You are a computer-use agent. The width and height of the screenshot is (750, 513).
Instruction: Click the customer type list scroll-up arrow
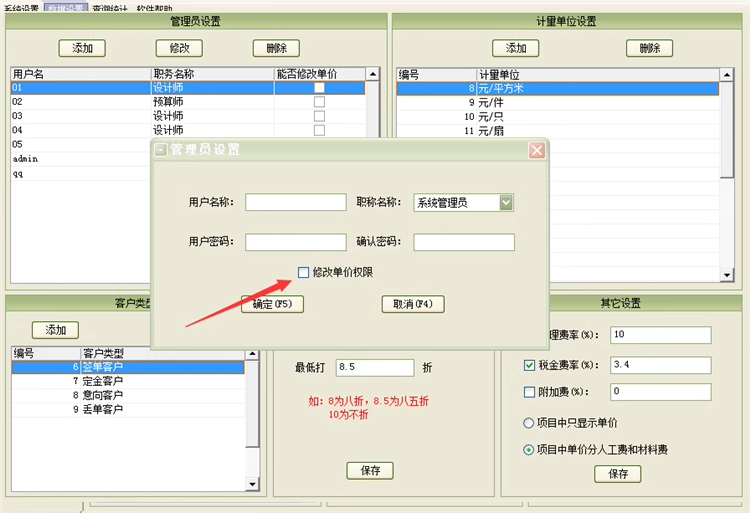click(252, 354)
